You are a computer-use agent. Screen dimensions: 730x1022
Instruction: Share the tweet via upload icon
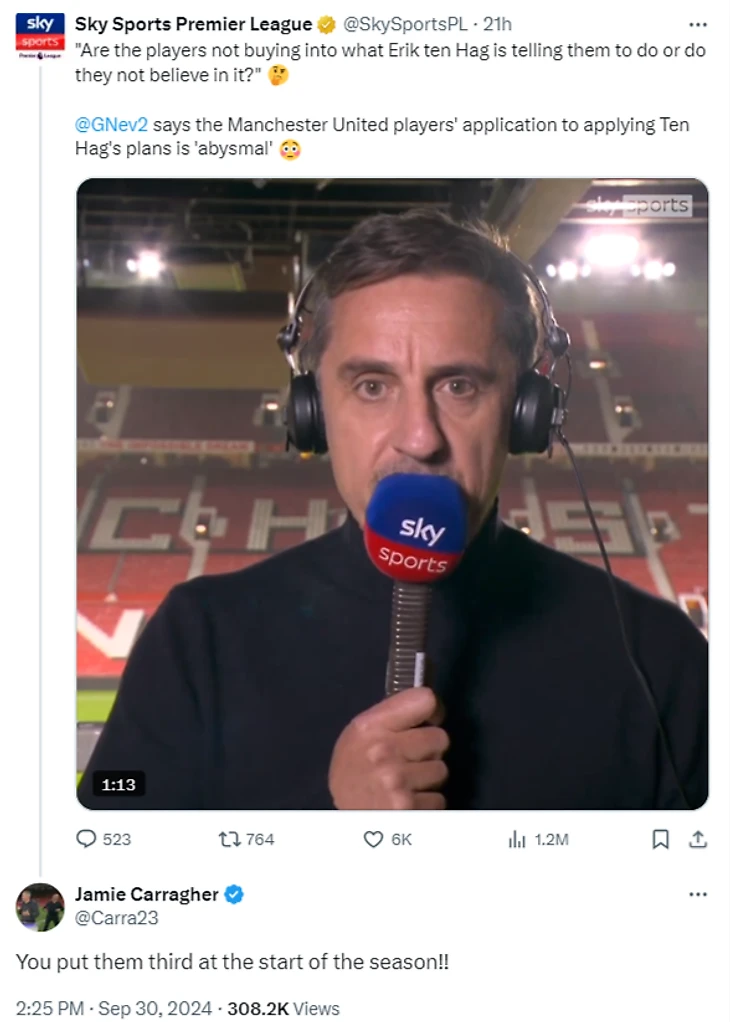point(699,839)
